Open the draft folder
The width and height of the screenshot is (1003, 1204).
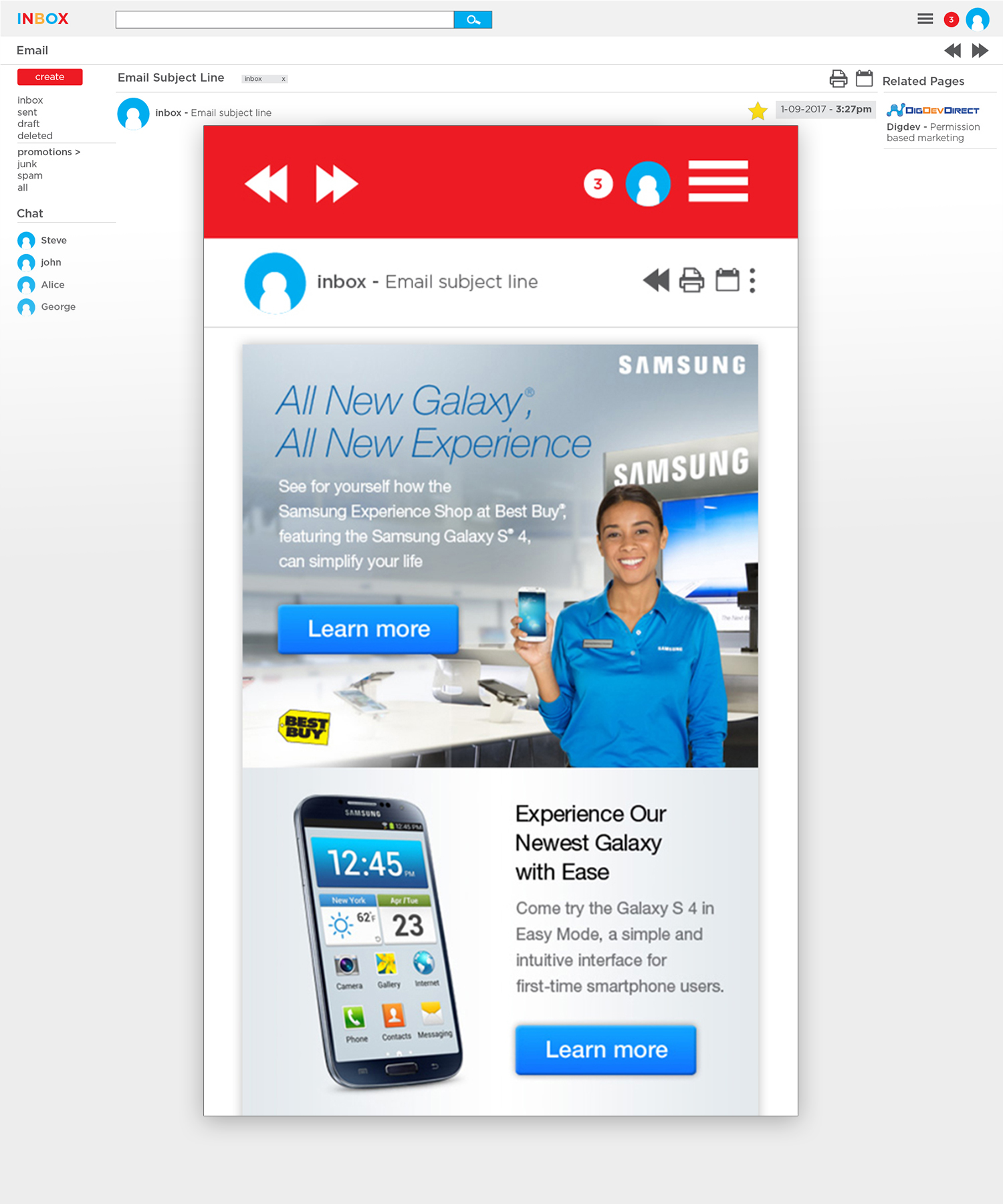click(29, 124)
